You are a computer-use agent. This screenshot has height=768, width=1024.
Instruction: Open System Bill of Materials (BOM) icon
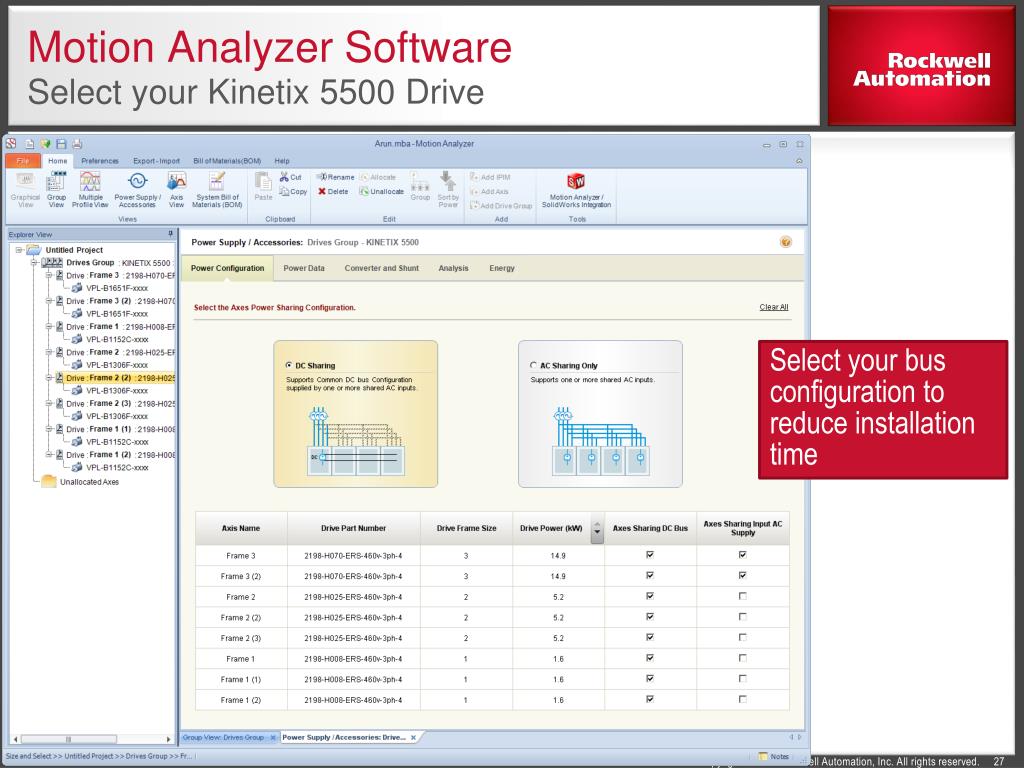[217, 189]
